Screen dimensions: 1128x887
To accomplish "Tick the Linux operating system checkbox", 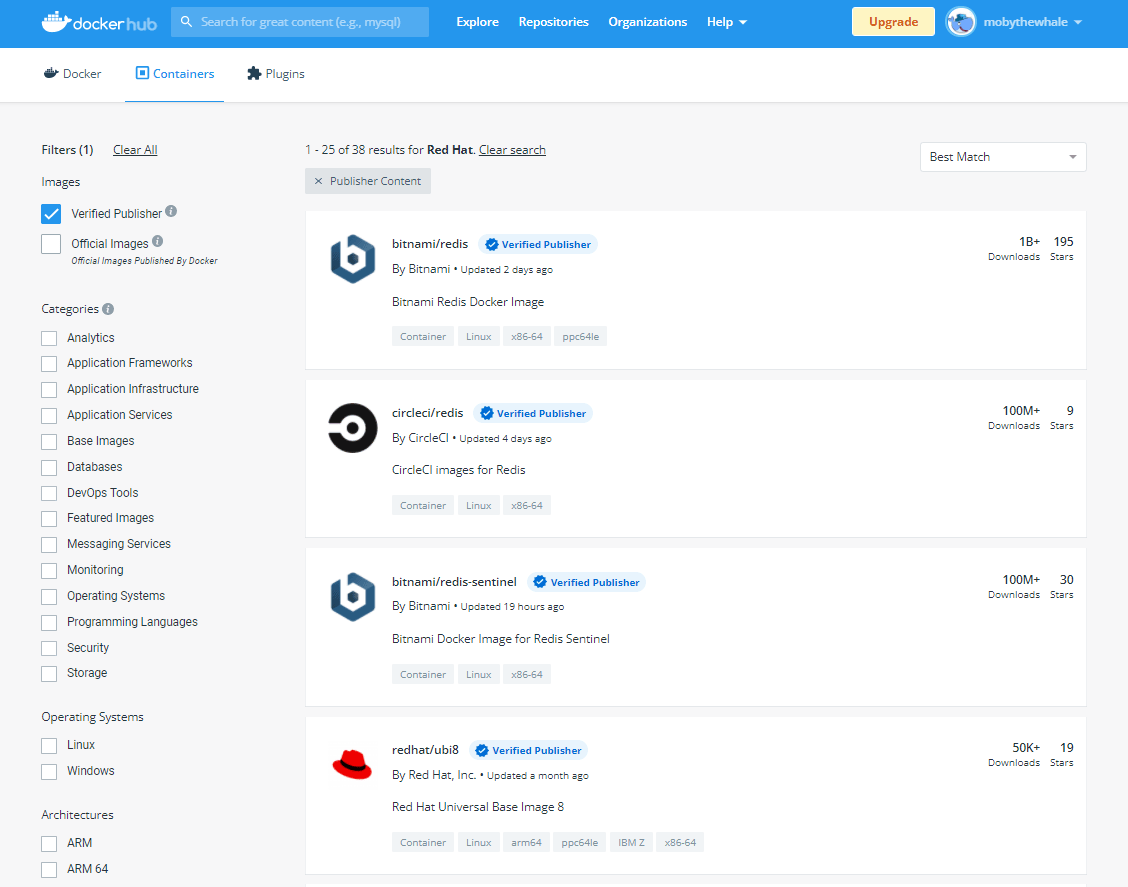I will click(49, 745).
